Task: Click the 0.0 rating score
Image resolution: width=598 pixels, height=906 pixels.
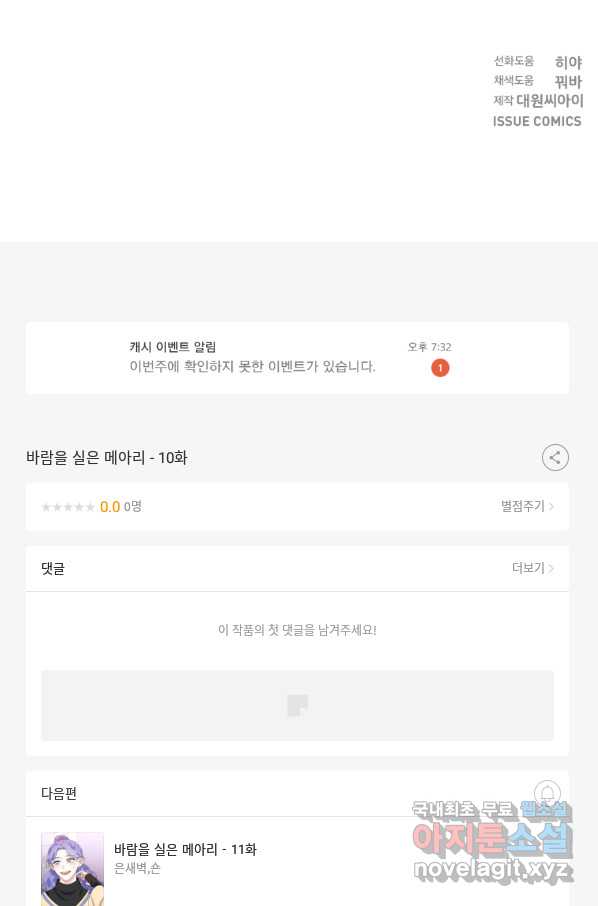Action: [x=110, y=507]
